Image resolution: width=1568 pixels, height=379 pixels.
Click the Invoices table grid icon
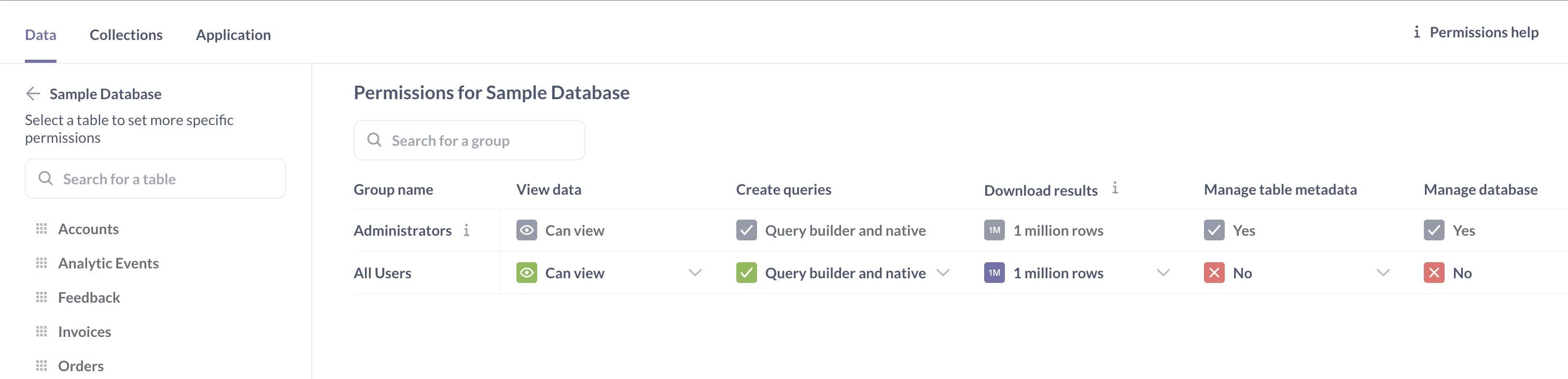point(41,331)
